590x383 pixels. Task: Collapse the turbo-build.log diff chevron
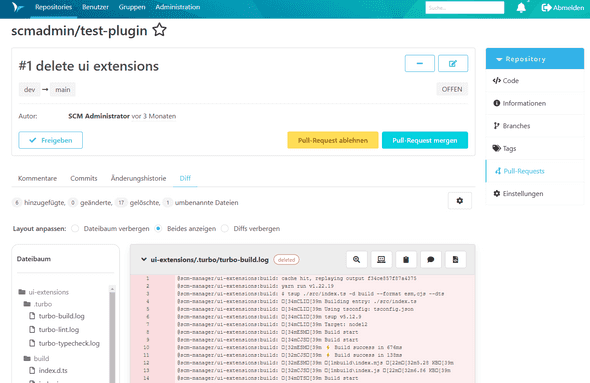click(143, 259)
